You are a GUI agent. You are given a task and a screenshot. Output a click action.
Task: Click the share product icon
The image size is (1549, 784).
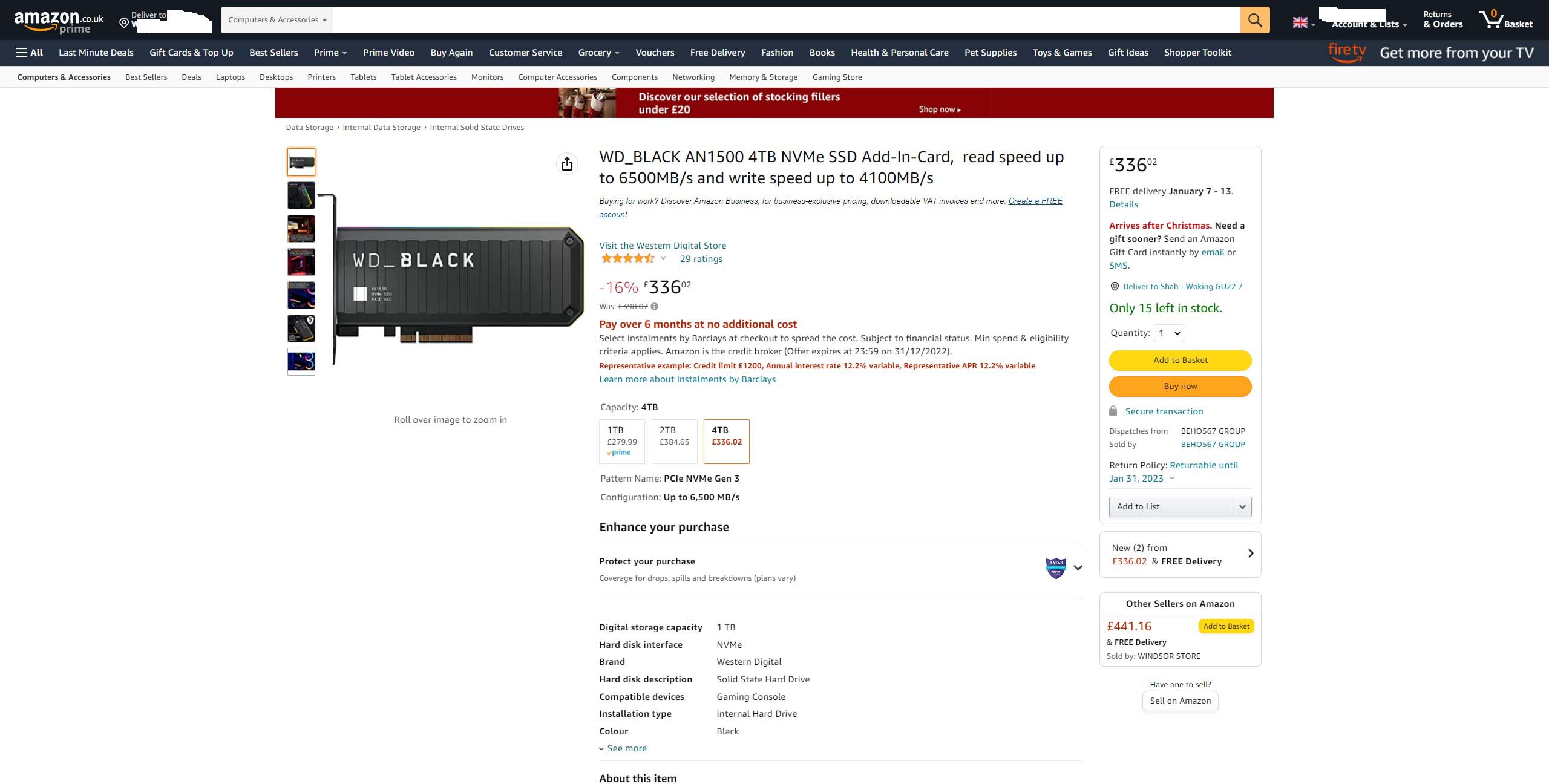(x=567, y=163)
